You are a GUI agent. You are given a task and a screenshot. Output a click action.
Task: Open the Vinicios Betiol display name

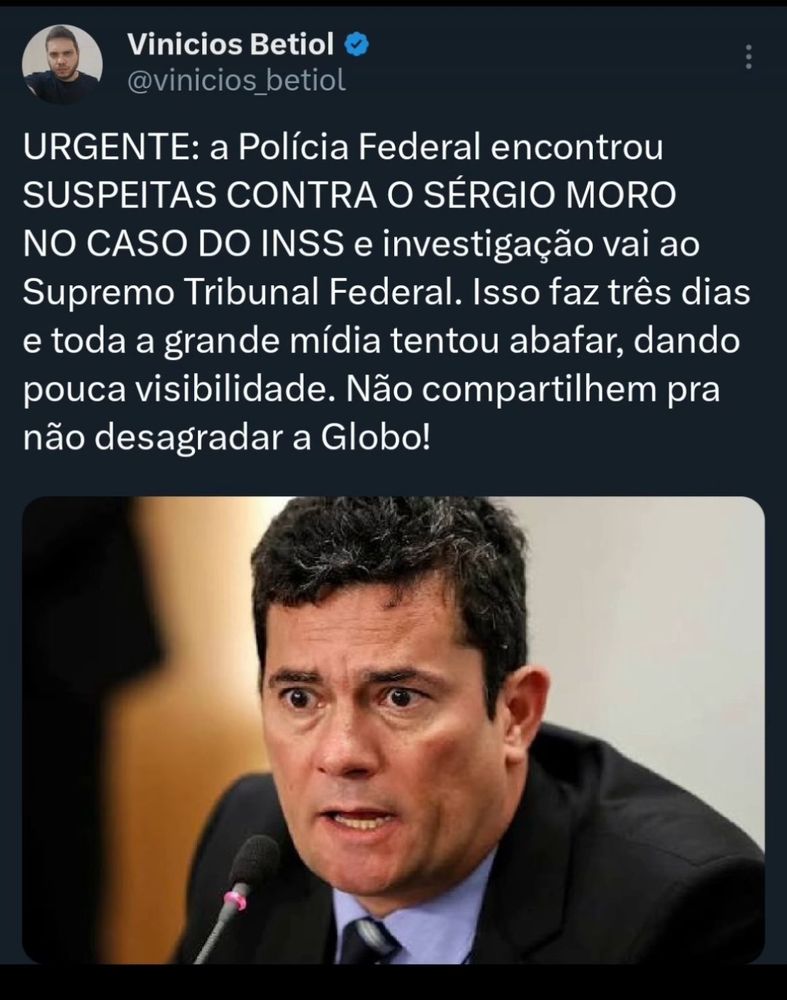coord(230,45)
